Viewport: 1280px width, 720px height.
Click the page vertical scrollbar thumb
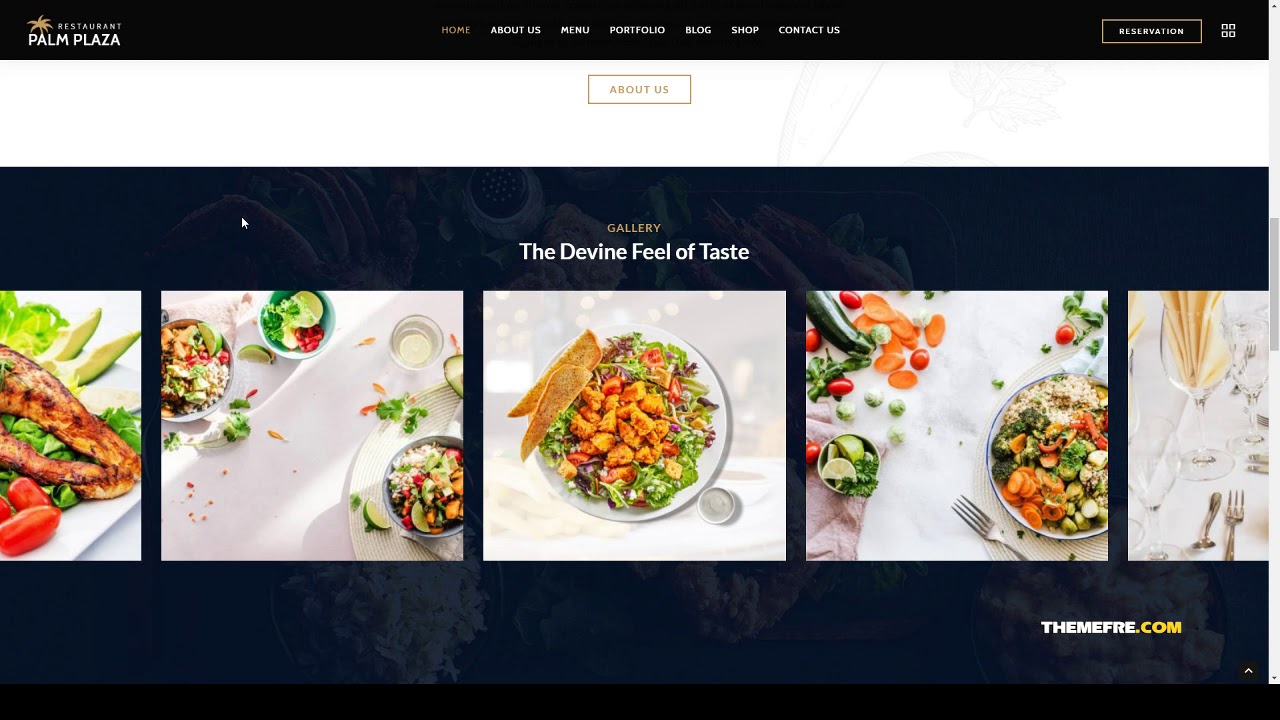pos(1274,284)
